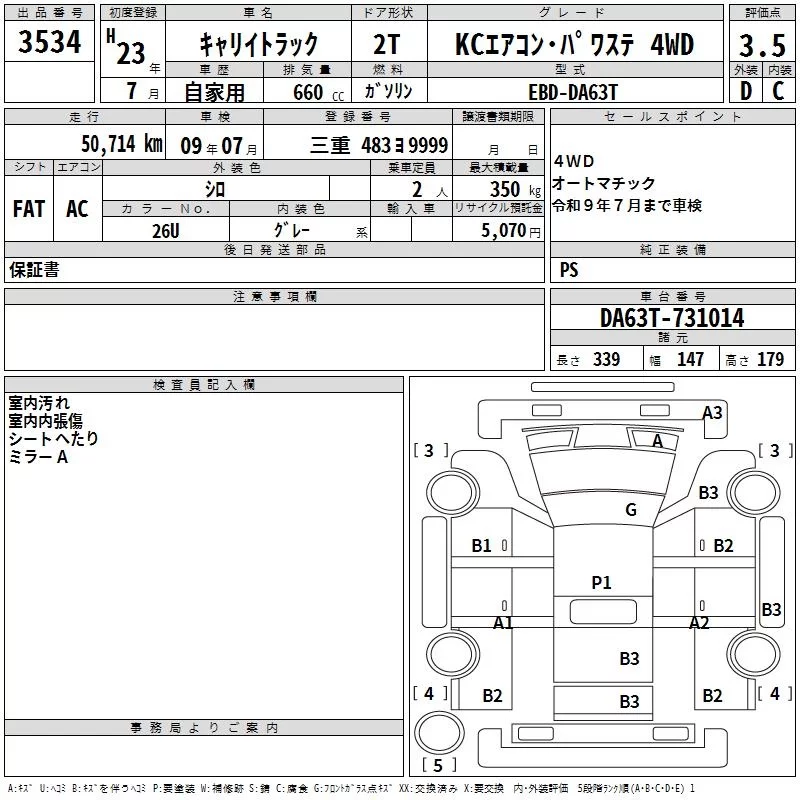800x800 pixels.
Task: Click the max load 350 kg
Action: [x=515, y=190]
